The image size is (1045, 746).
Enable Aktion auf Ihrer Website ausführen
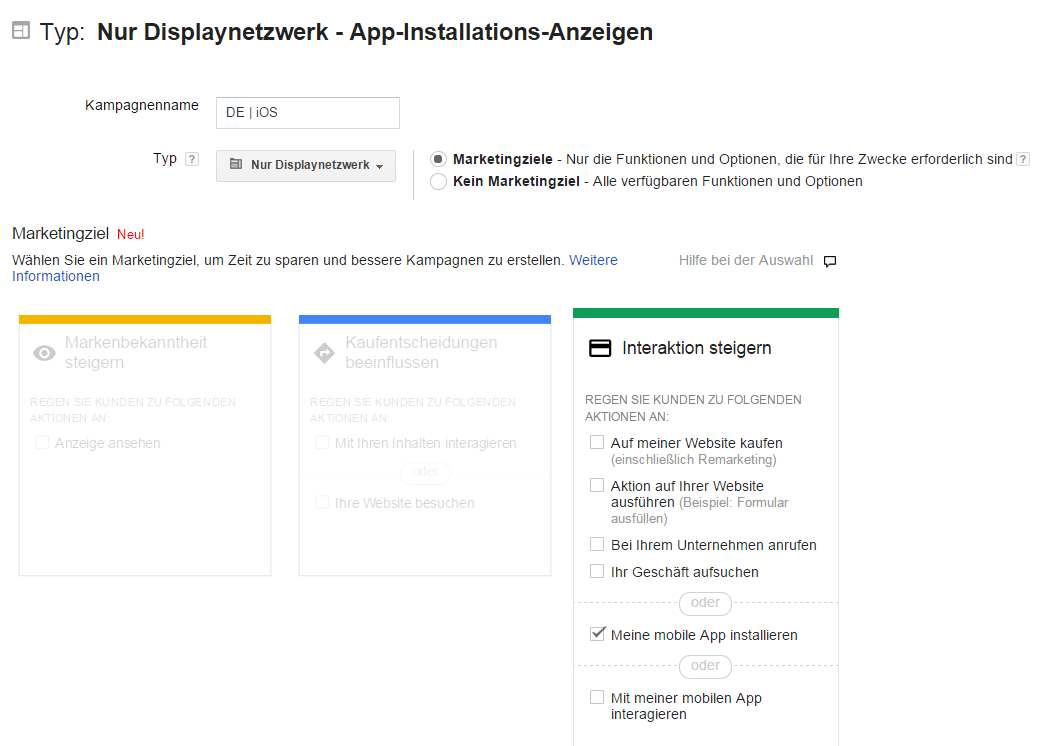(x=597, y=486)
